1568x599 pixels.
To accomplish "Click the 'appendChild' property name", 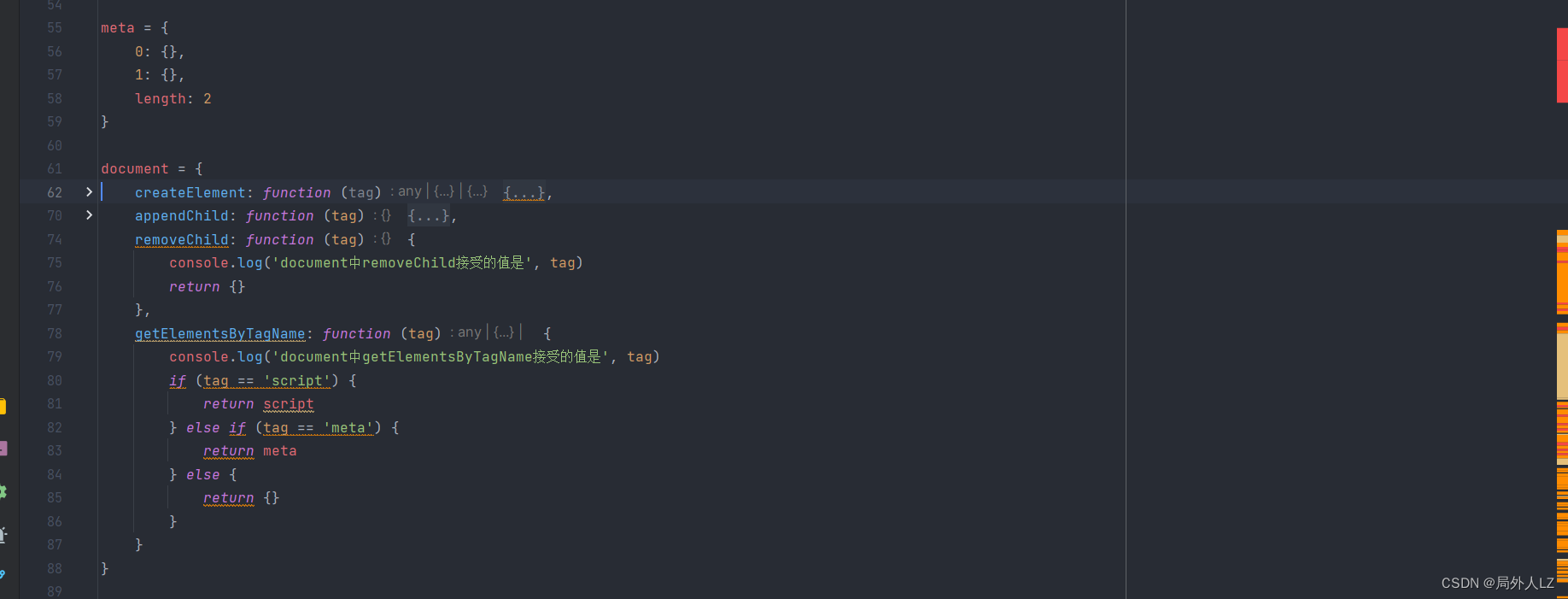I will point(182,216).
